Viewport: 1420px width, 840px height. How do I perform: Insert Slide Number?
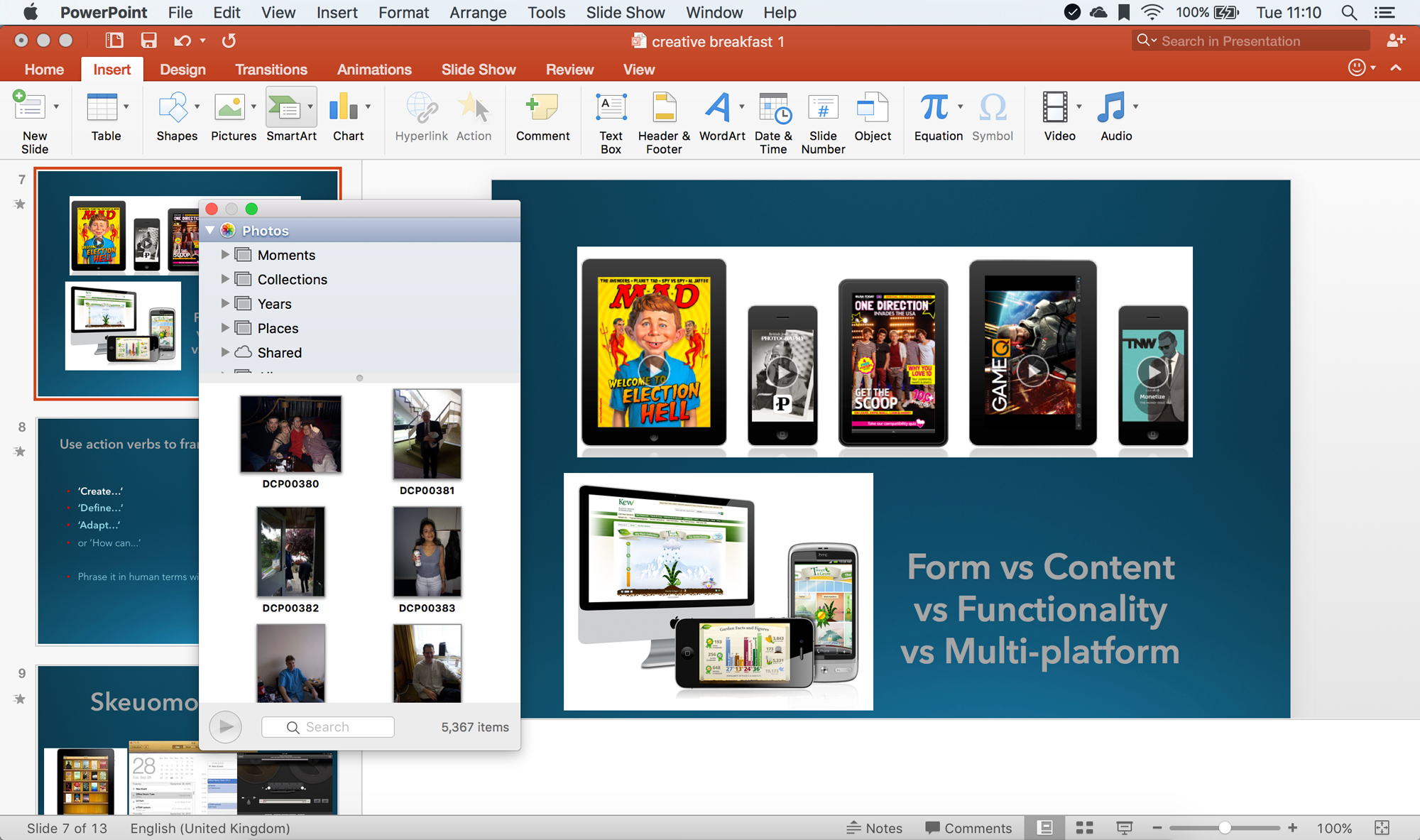click(822, 117)
